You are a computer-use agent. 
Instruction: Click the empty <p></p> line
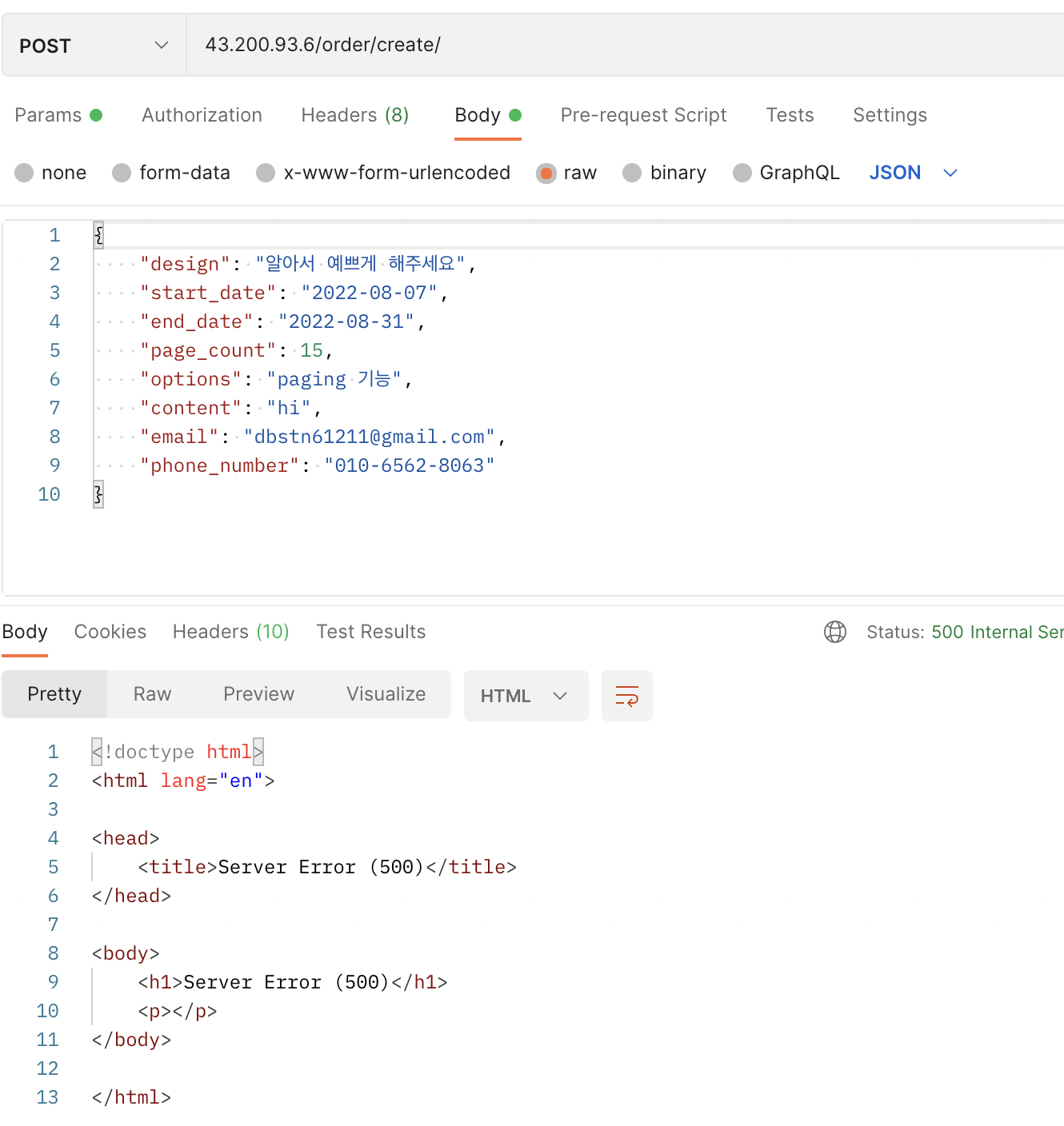pyautogui.click(x=178, y=1011)
